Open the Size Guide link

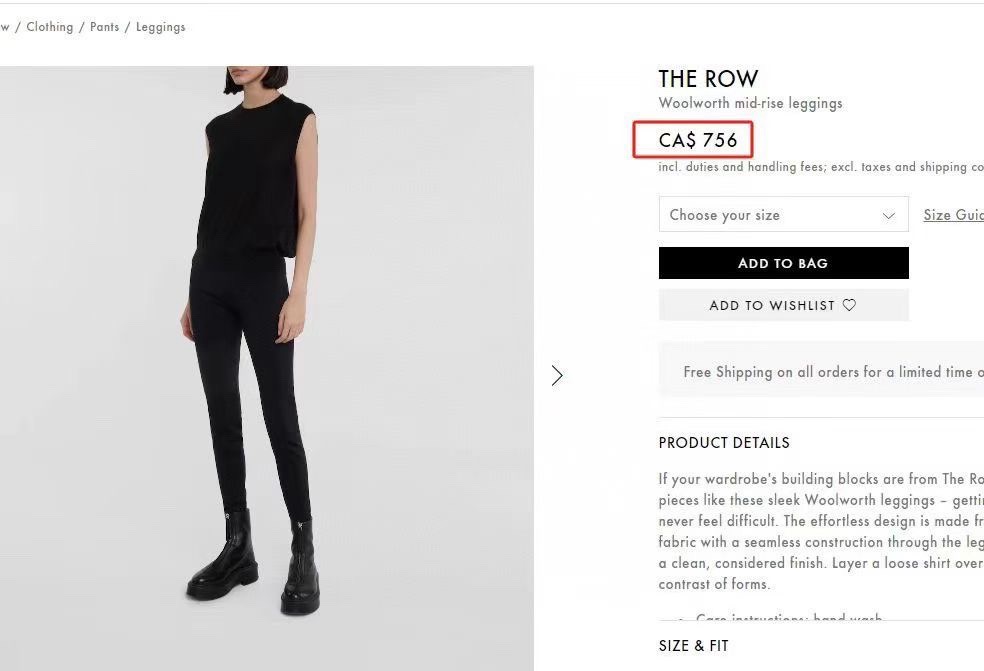(x=953, y=215)
